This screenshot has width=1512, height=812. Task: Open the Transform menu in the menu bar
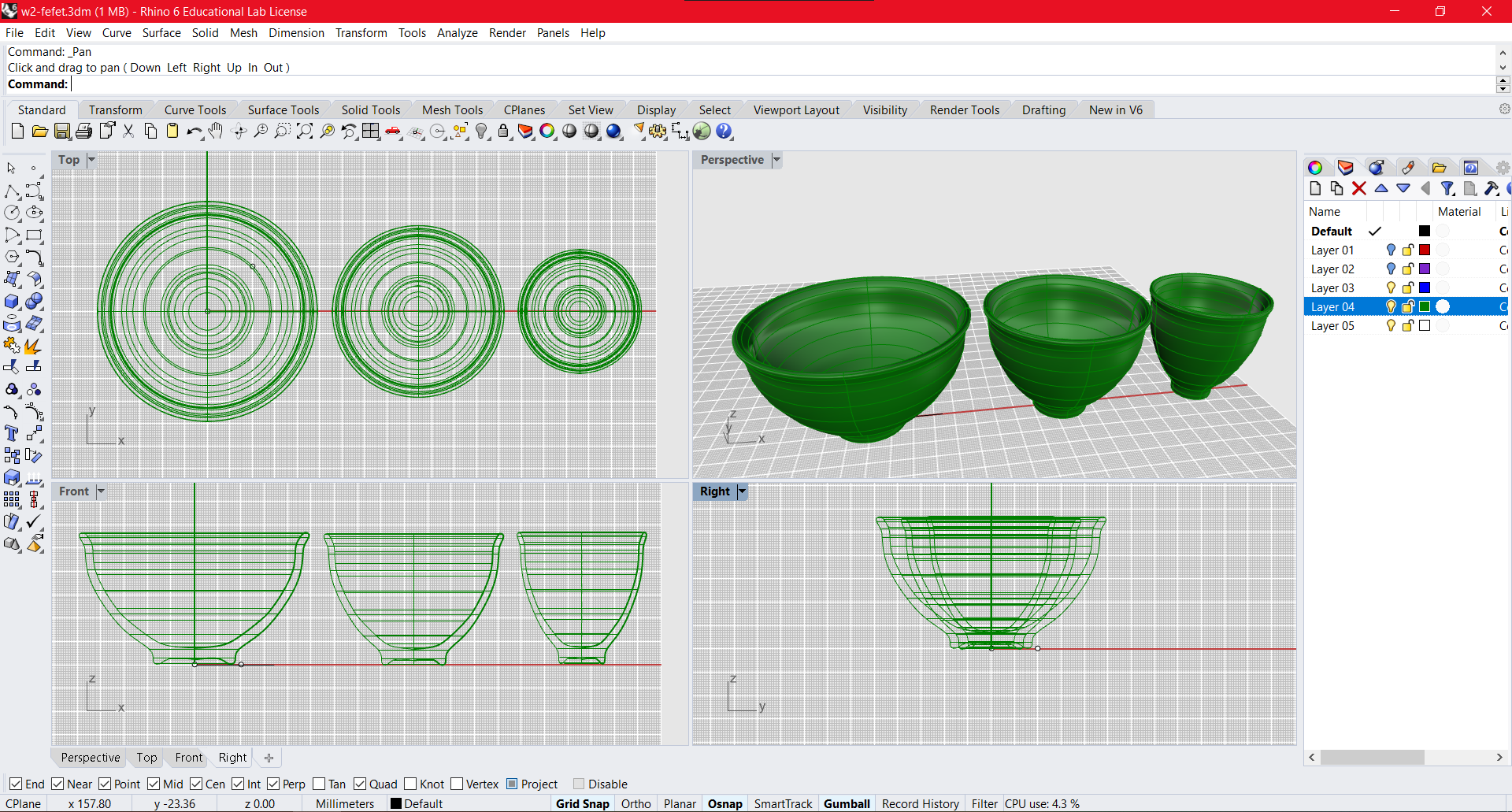click(x=361, y=33)
